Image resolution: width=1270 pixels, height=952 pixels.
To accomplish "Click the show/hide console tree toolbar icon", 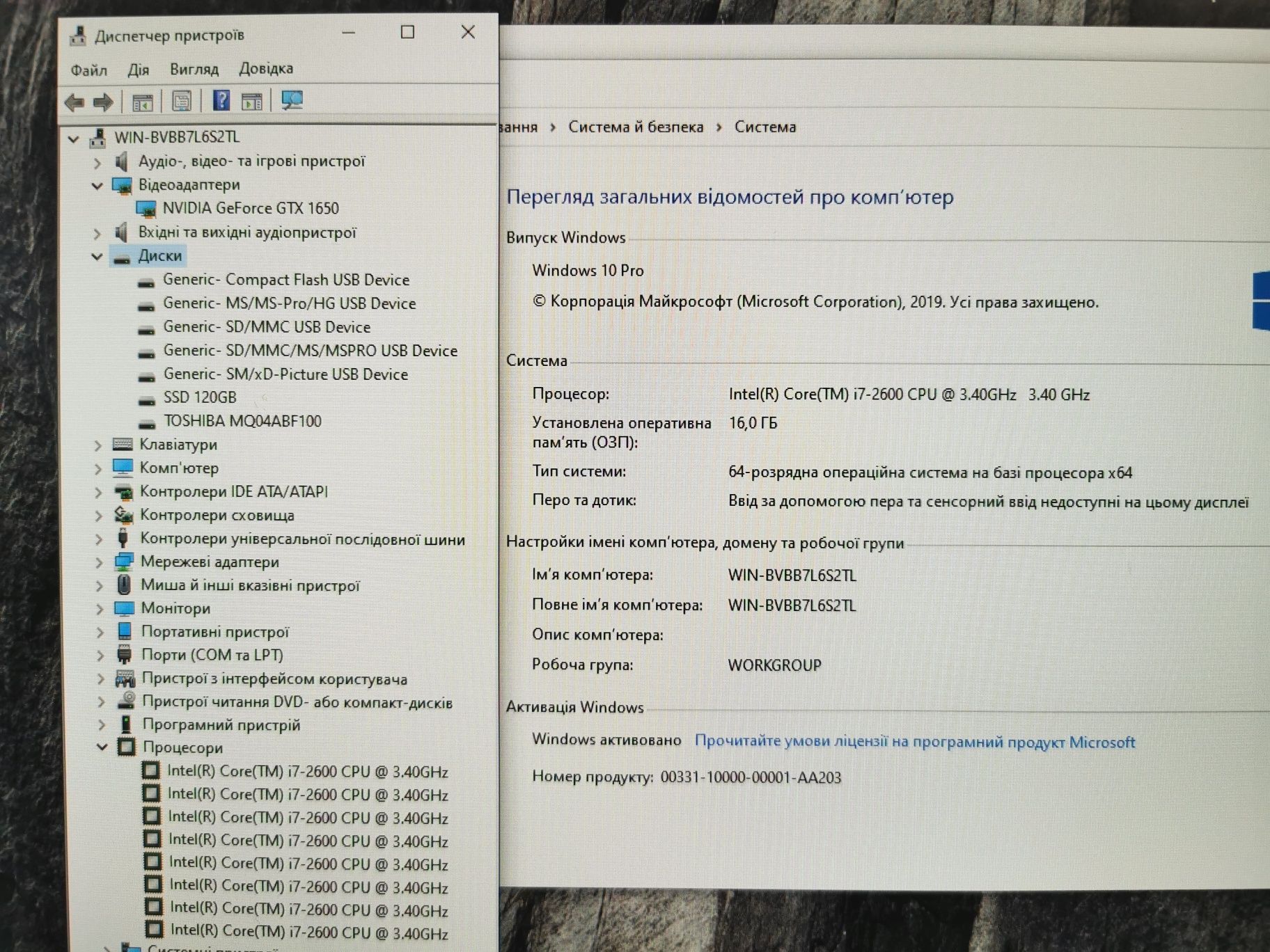I will pos(143,102).
